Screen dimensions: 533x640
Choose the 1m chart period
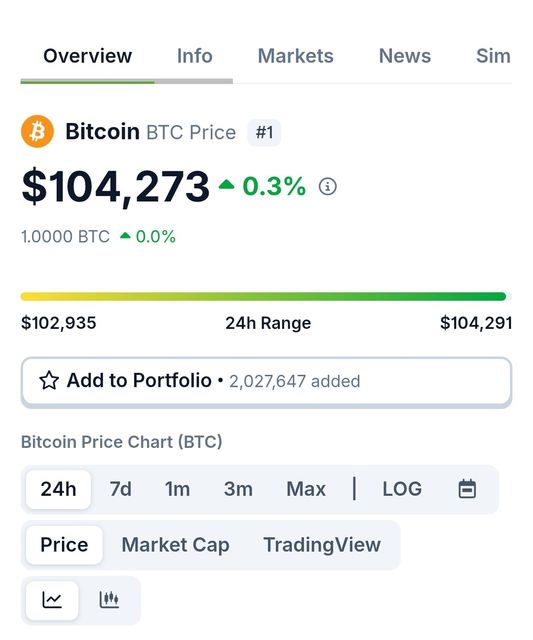[177, 489]
